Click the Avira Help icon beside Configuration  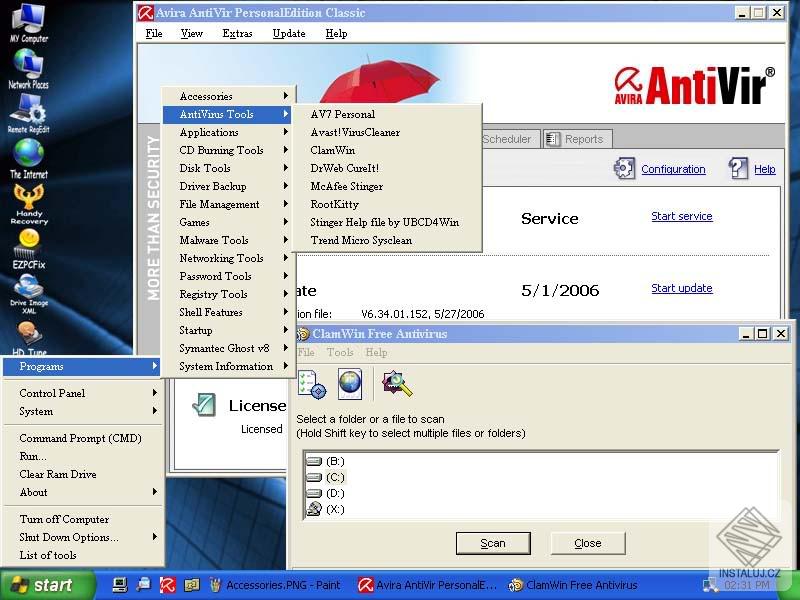point(737,169)
